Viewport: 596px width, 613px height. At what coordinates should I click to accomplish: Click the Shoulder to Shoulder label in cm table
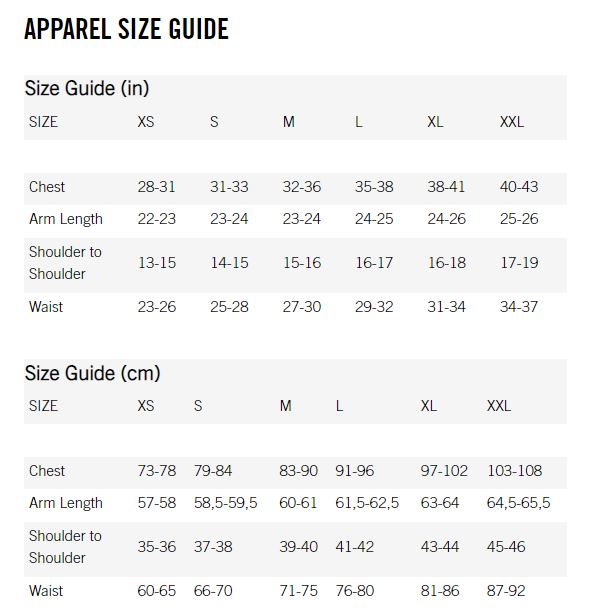click(x=65, y=547)
